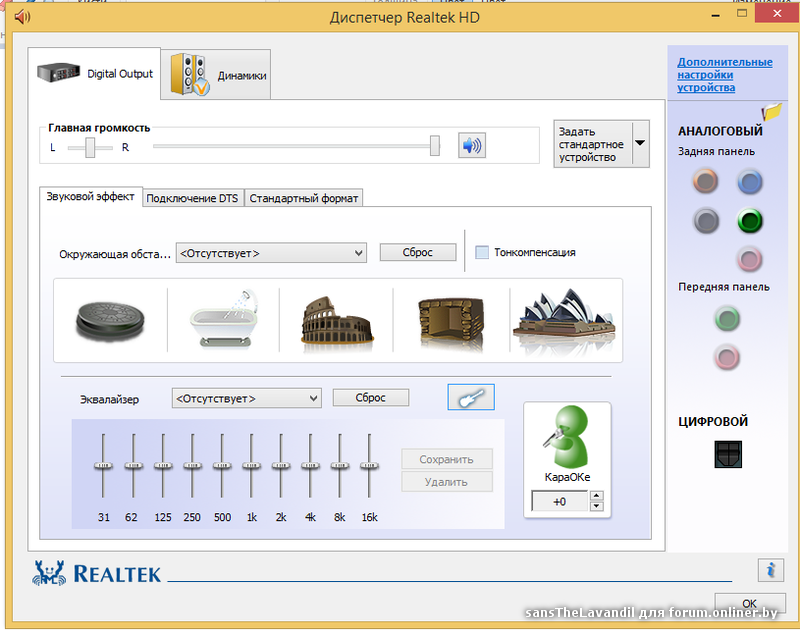Click the 8k equalizer slider
This screenshot has height=636, width=800.
click(340, 466)
